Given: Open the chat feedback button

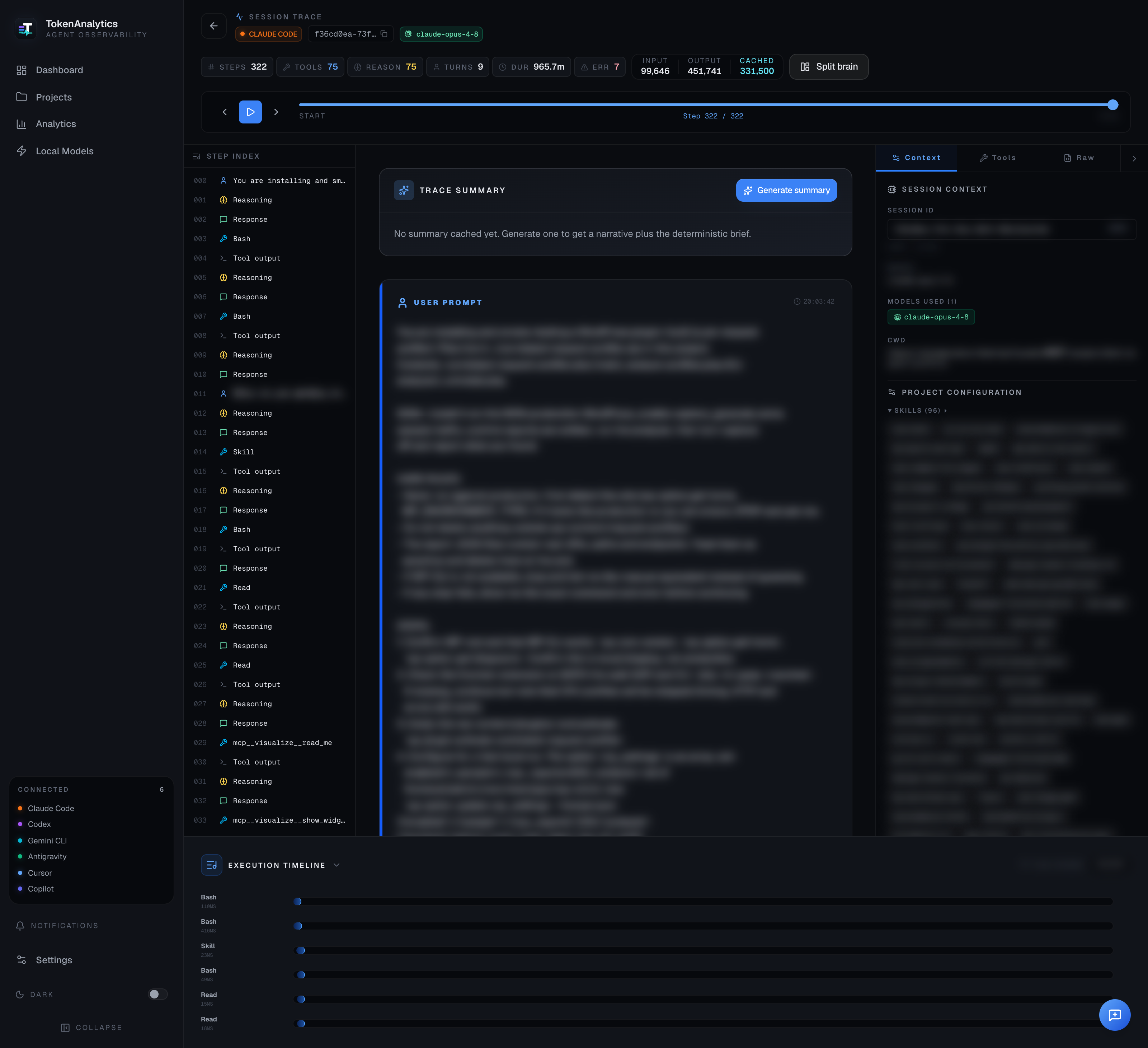Looking at the screenshot, I should click(x=1114, y=1014).
